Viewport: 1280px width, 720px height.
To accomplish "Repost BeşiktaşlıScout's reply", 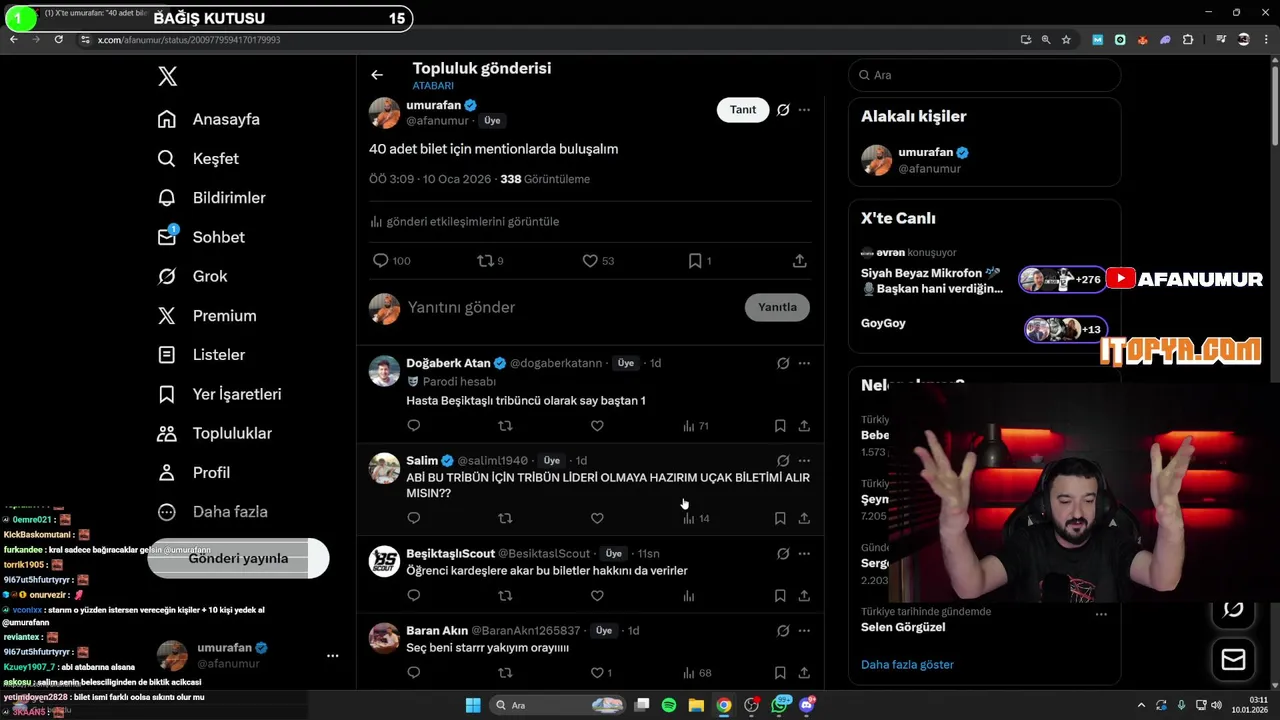I will 505,596.
